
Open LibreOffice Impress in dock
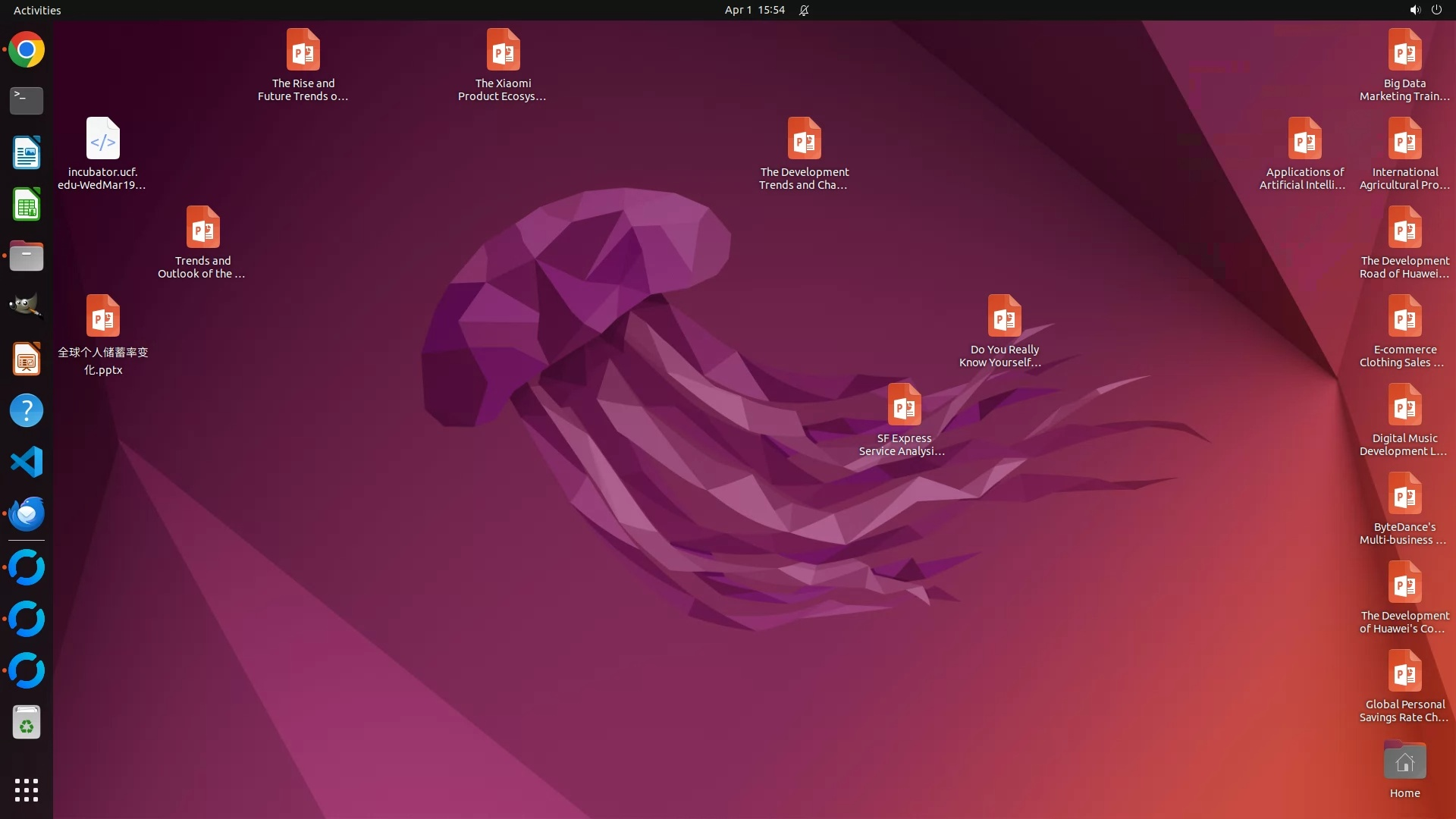click(x=27, y=359)
